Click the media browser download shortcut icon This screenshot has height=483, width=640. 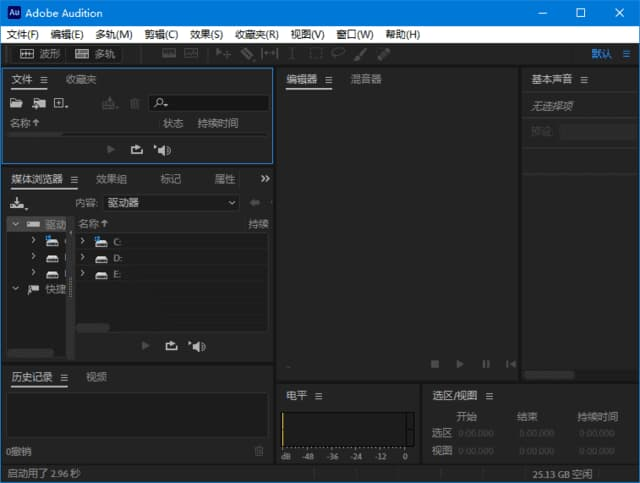(x=17, y=202)
